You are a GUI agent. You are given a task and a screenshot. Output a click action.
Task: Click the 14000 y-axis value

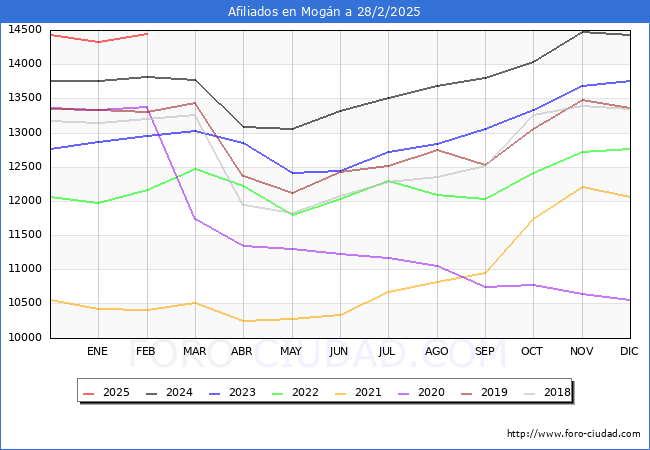pos(25,64)
